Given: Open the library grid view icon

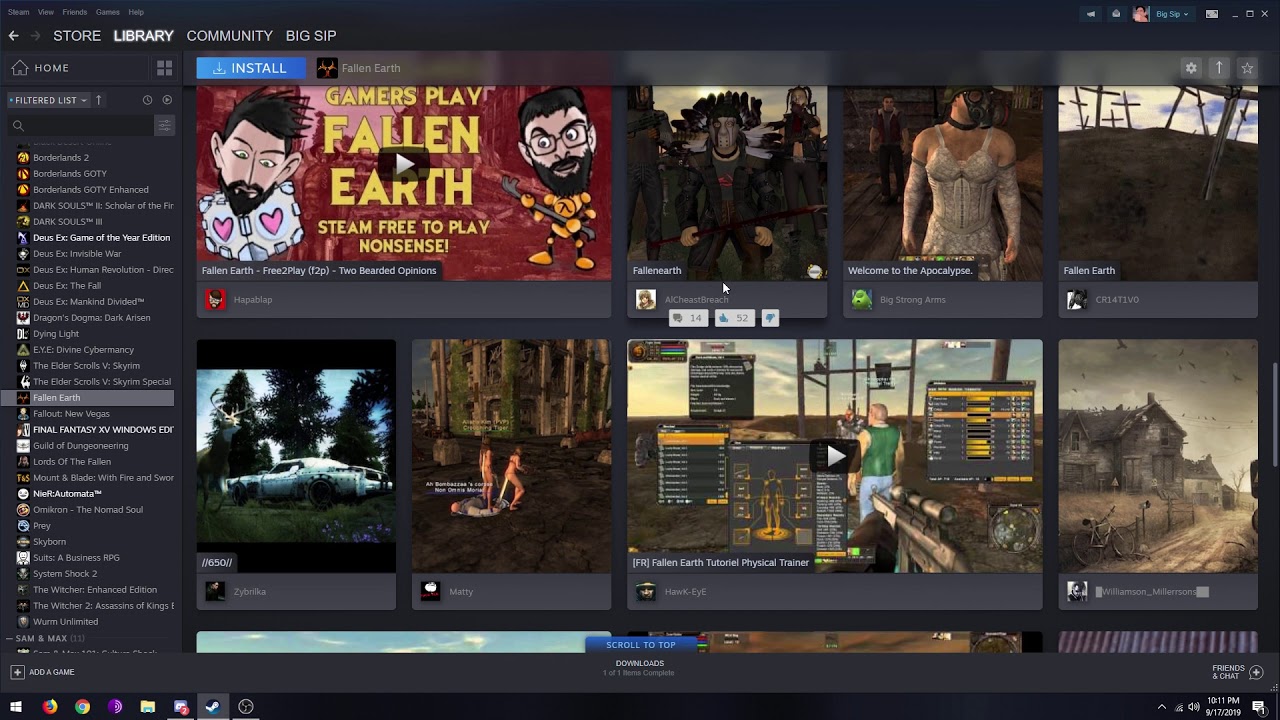Looking at the screenshot, I should [164, 68].
